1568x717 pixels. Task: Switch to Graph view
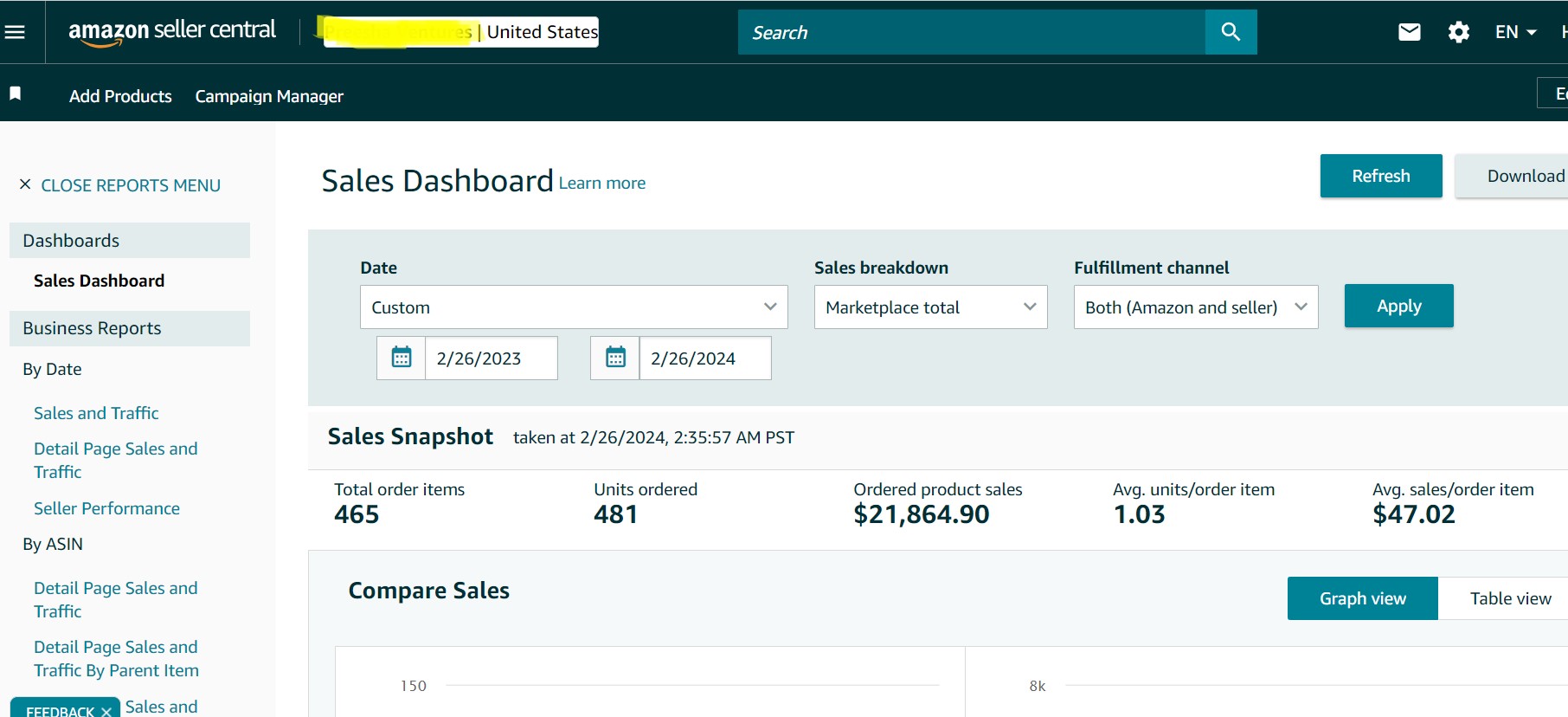1362,598
